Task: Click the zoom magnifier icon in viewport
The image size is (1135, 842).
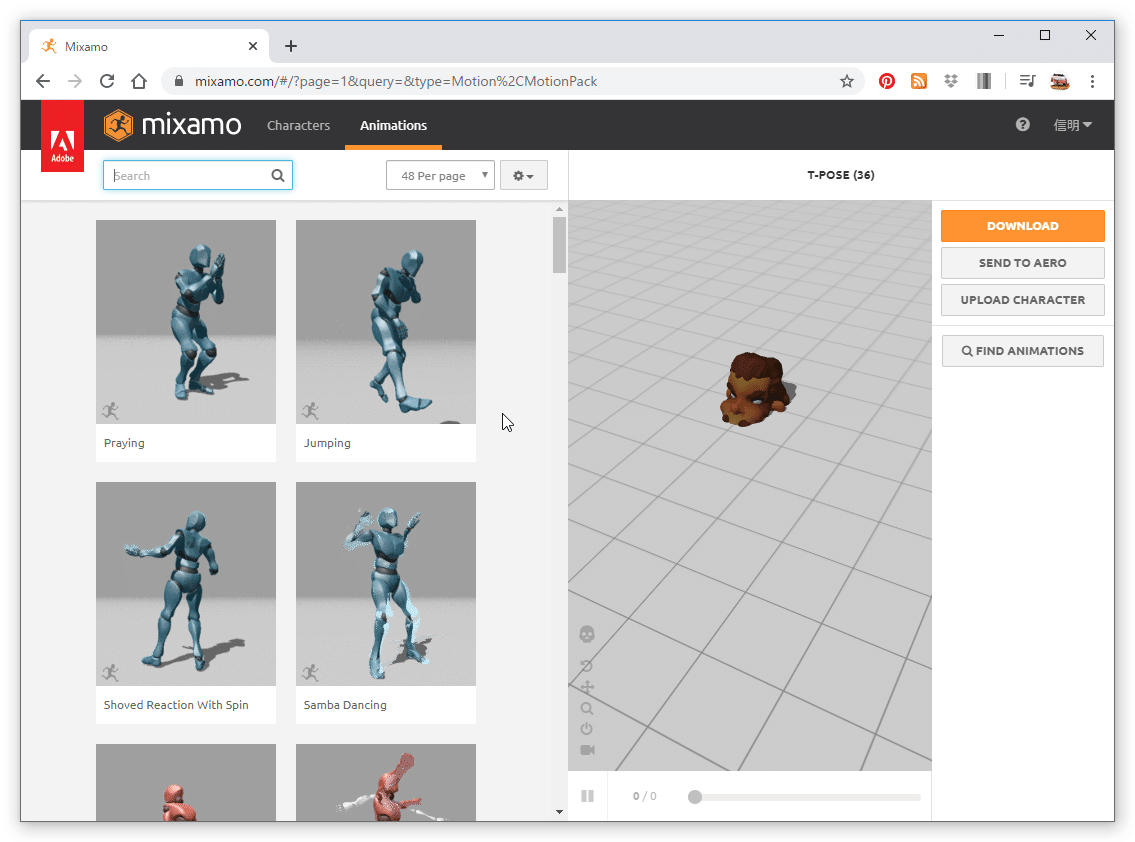Action: pyautogui.click(x=587, y=708)
